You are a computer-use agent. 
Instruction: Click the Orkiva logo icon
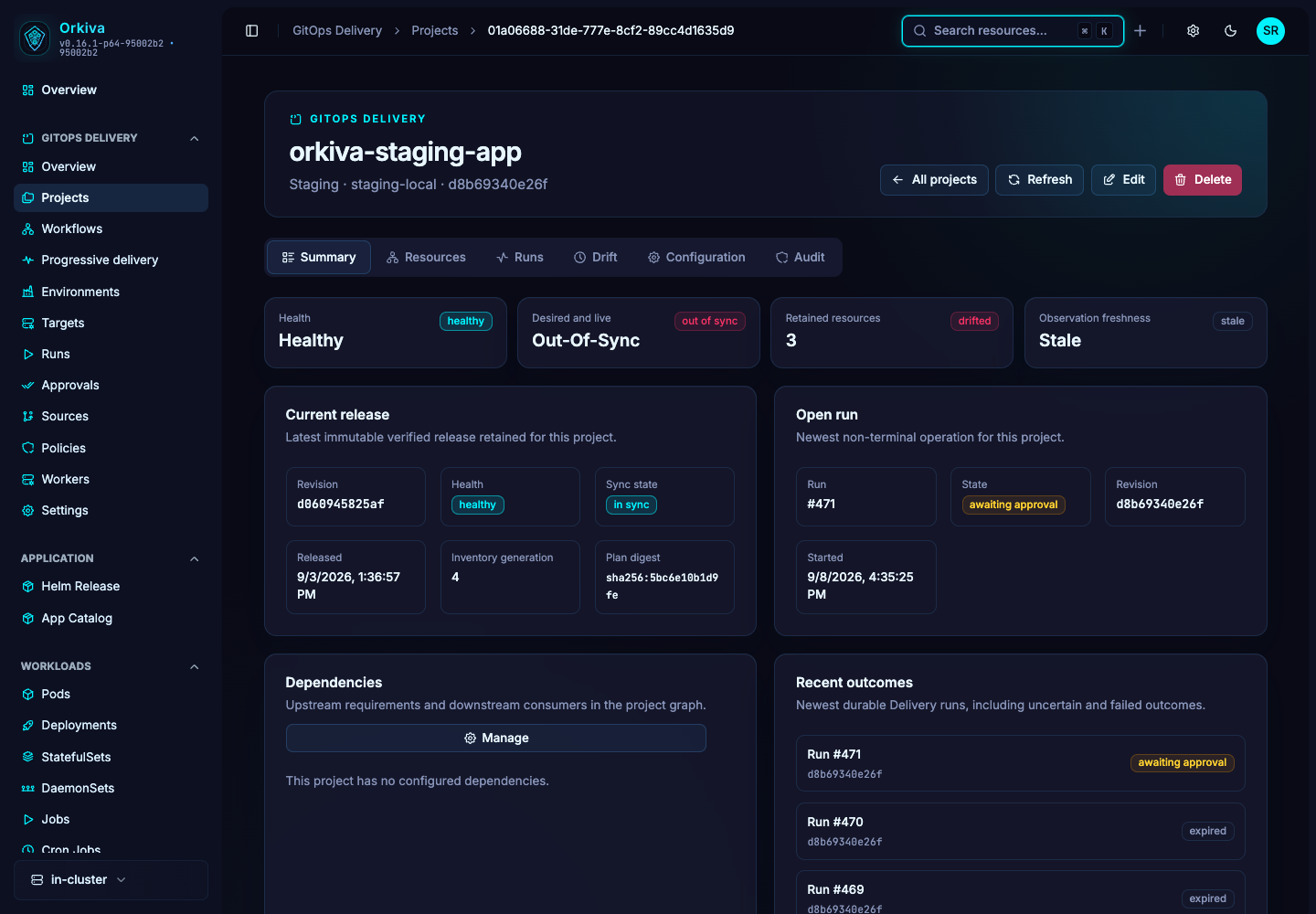pyautogui.click(x=35, y=37)
